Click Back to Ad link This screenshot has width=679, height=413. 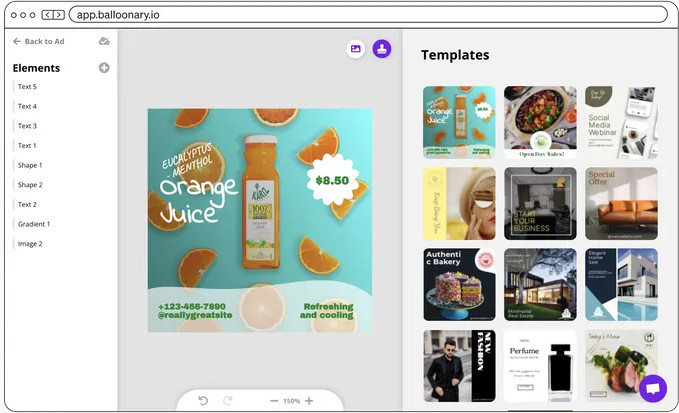38,41
